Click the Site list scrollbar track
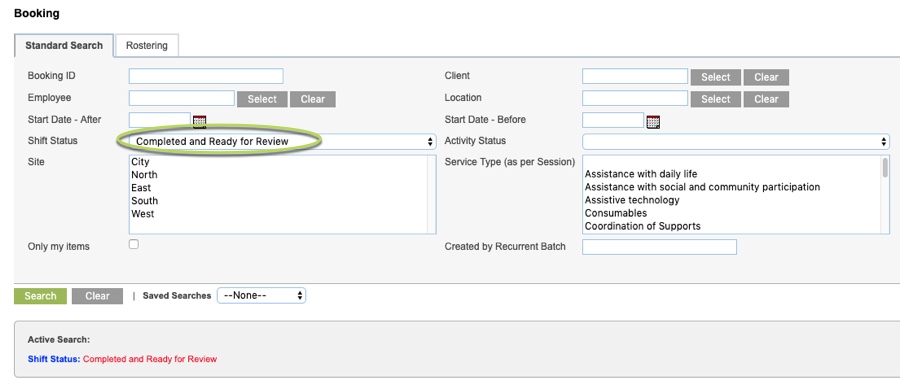Image resolution: width=900 pixels, height=385 pixels. pyautogui.click(x=432, y=195)
